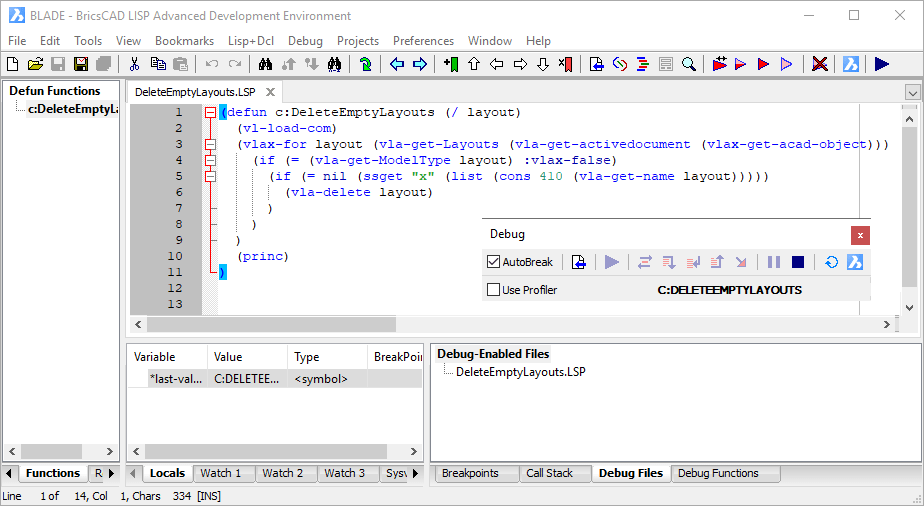
Task: Open the editor tab list dropdown arrow
Action: pyautogui.click(x=912, y=92)
